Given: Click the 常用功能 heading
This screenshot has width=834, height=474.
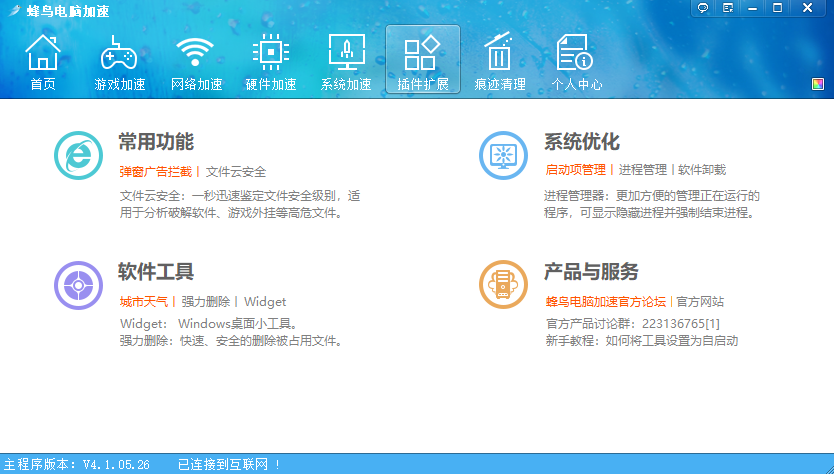Looking at the screenshot, I should 156,142.
